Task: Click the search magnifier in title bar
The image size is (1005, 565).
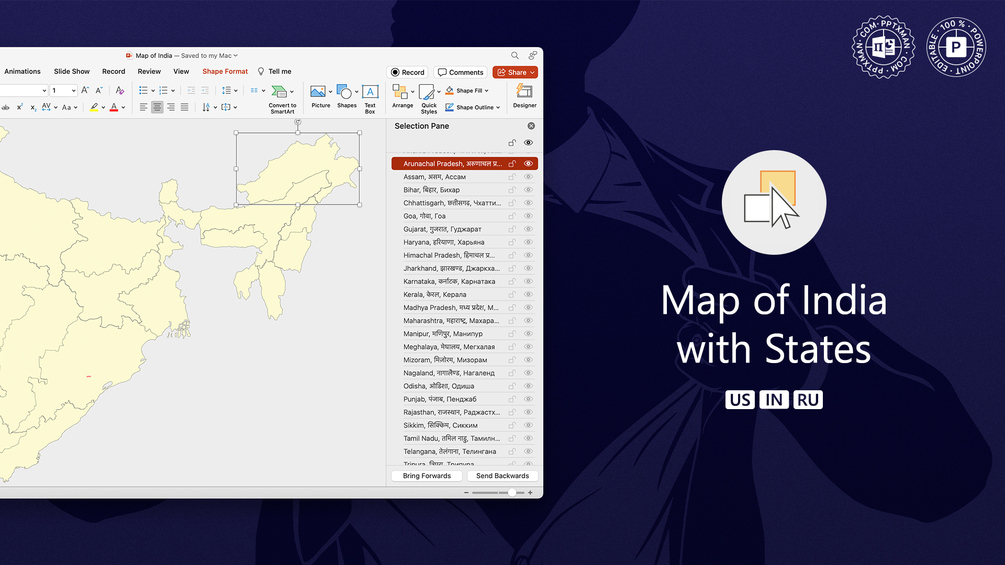Action: (x=515, y=56)
